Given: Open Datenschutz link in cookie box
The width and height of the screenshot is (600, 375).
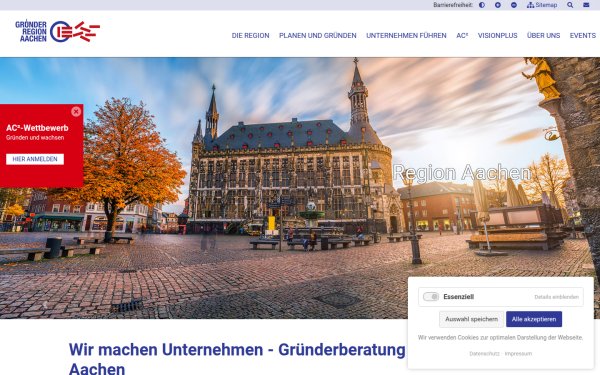Looking at the screenshot, I should click(x=484, y=354).
